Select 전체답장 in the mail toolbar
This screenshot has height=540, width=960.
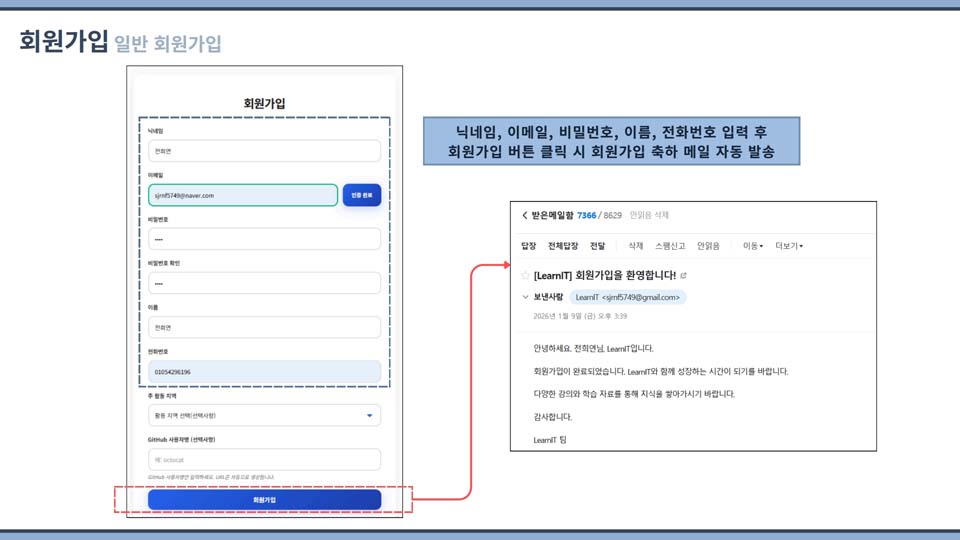point(563,246)
